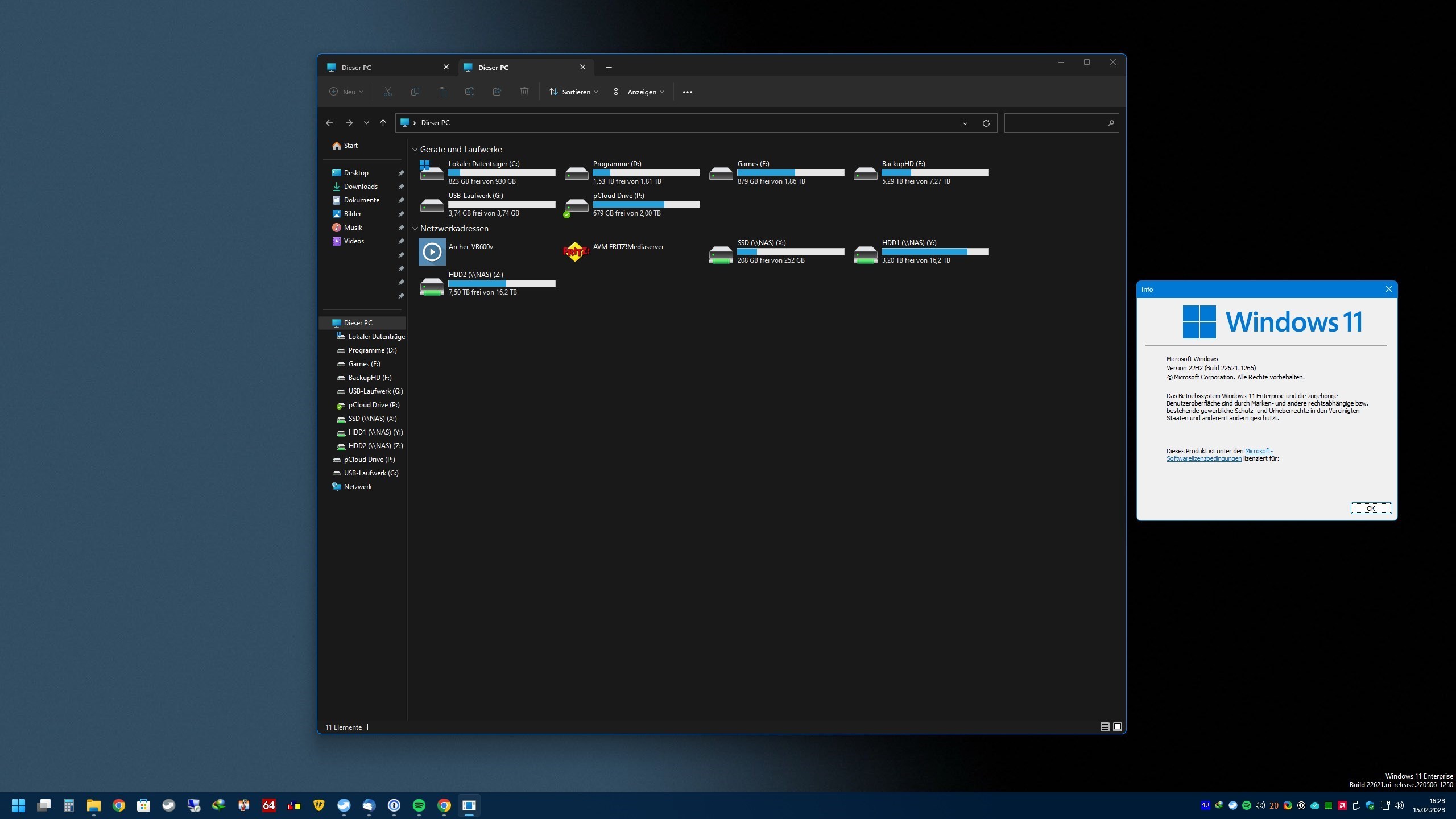Click the Cut (scissors) toolbar icon
Screen dimensions: 1456x819
tap(387, 92)
